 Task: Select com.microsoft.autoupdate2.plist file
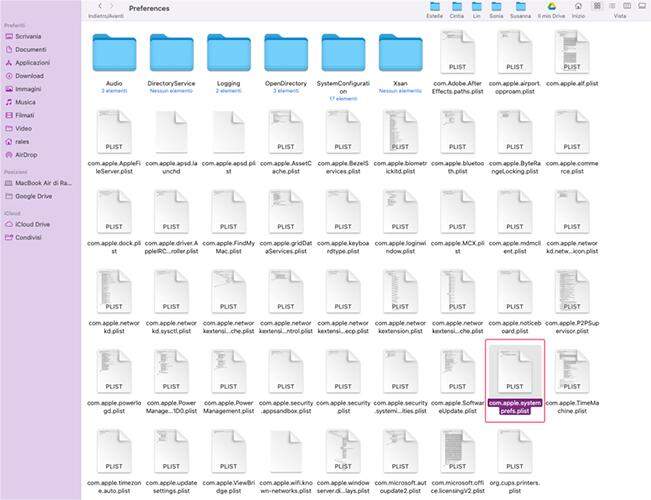pos(401,451)
